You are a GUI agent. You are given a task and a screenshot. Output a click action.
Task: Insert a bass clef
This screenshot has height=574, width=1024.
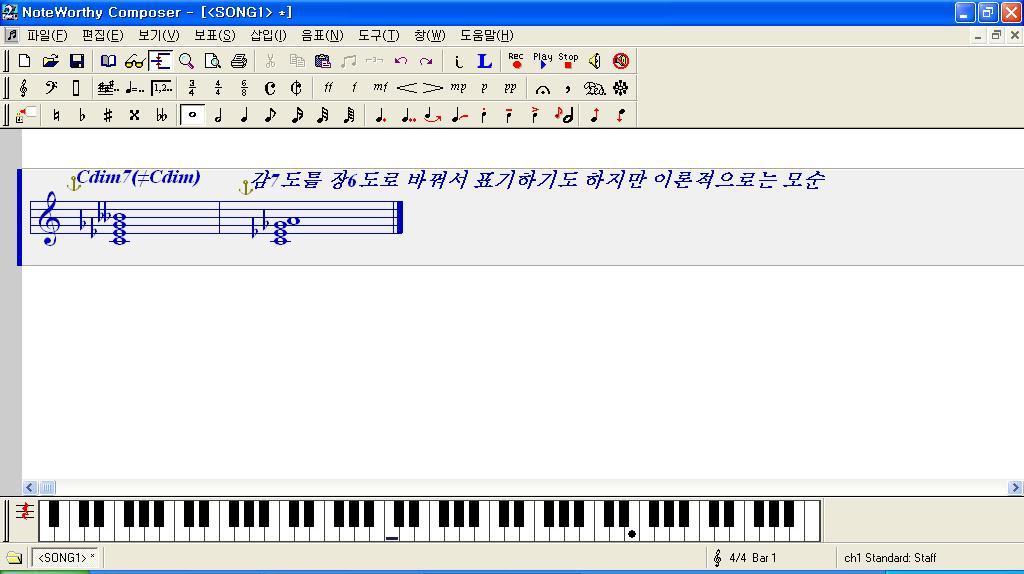point(50,88)
